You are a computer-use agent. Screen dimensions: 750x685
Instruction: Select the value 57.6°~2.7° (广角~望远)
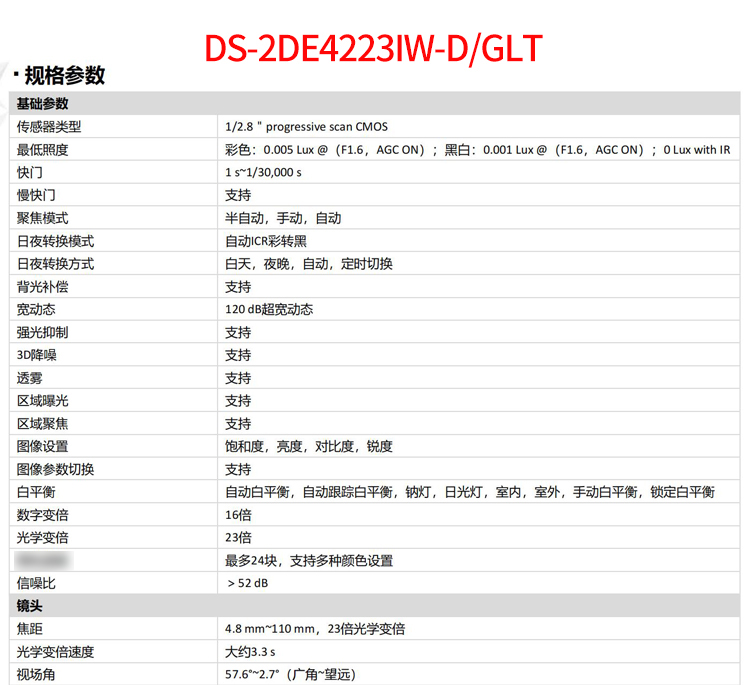290,674
